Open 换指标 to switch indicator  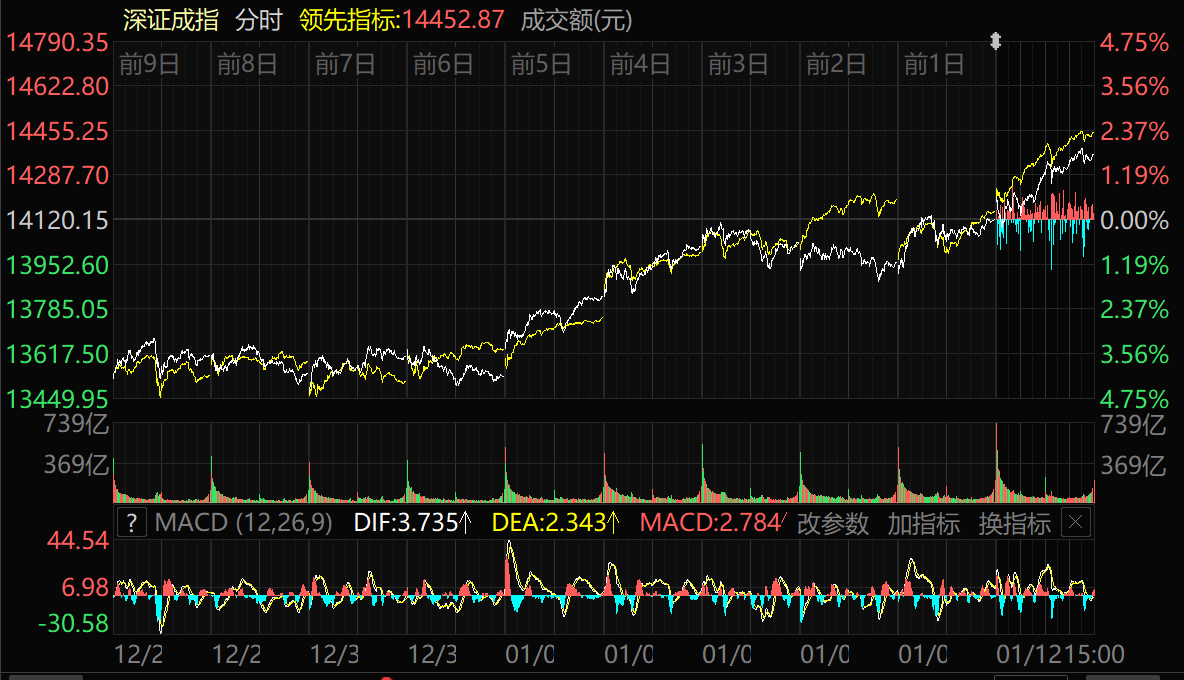coord(1014,523)
